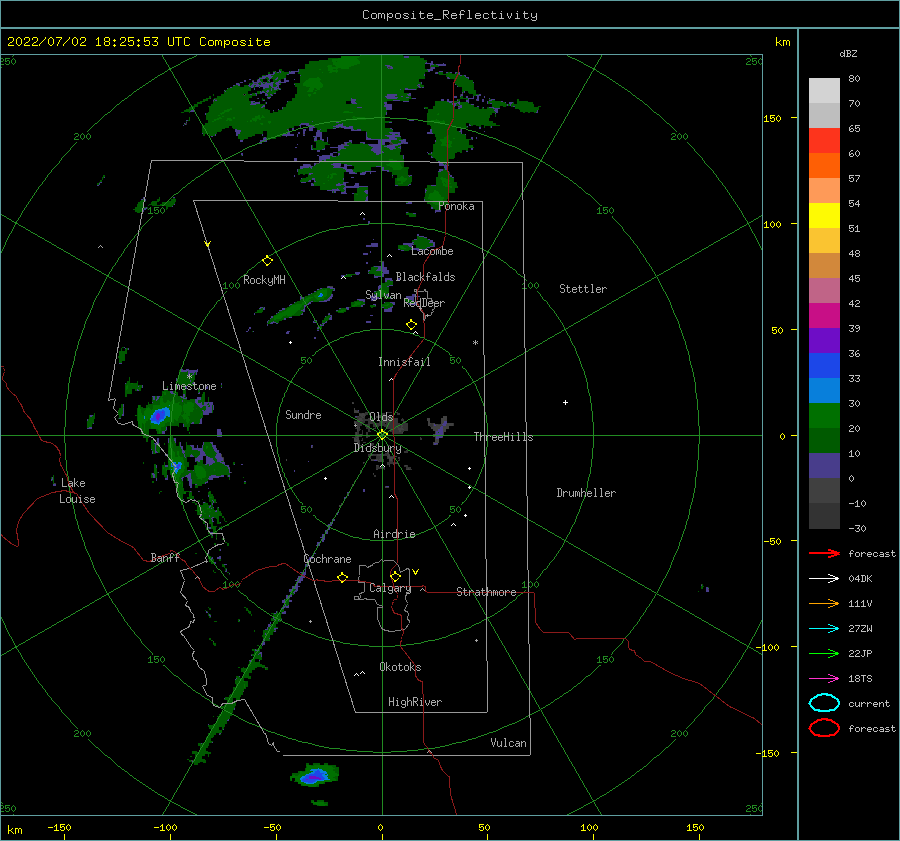The height and width of the screenshot is (841, 900).
Task: Click the blue storm core below Limestone
Action: click(158, 414)
